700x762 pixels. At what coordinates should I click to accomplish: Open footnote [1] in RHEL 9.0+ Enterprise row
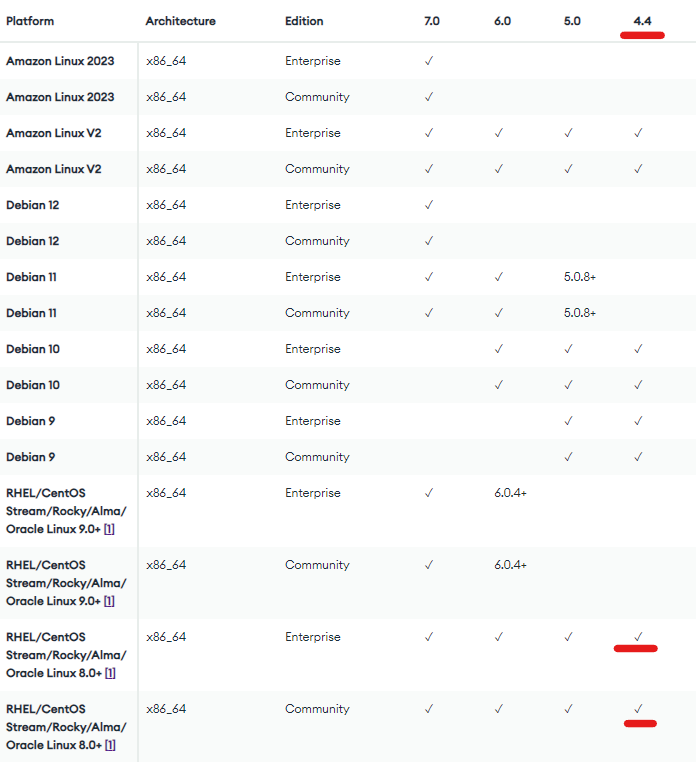pos(109,529)
